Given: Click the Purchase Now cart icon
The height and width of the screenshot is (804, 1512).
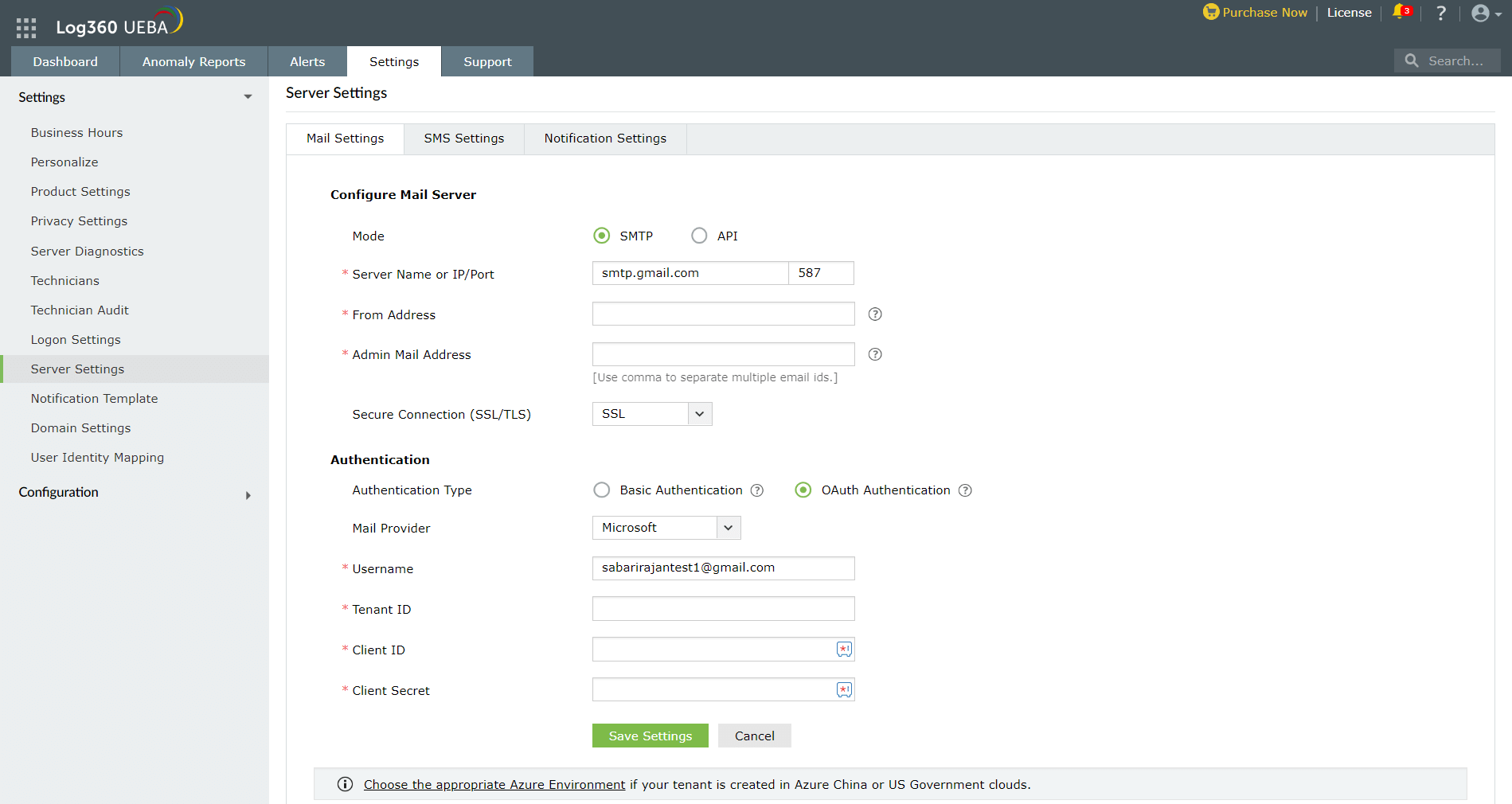Looking at the screenshot, I should pyautogui.click(x=1211, y=12).
